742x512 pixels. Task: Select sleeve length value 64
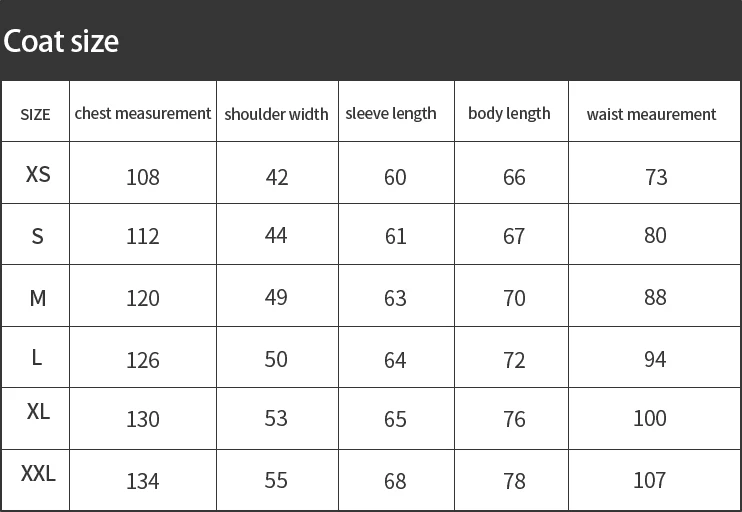(395, 359)
